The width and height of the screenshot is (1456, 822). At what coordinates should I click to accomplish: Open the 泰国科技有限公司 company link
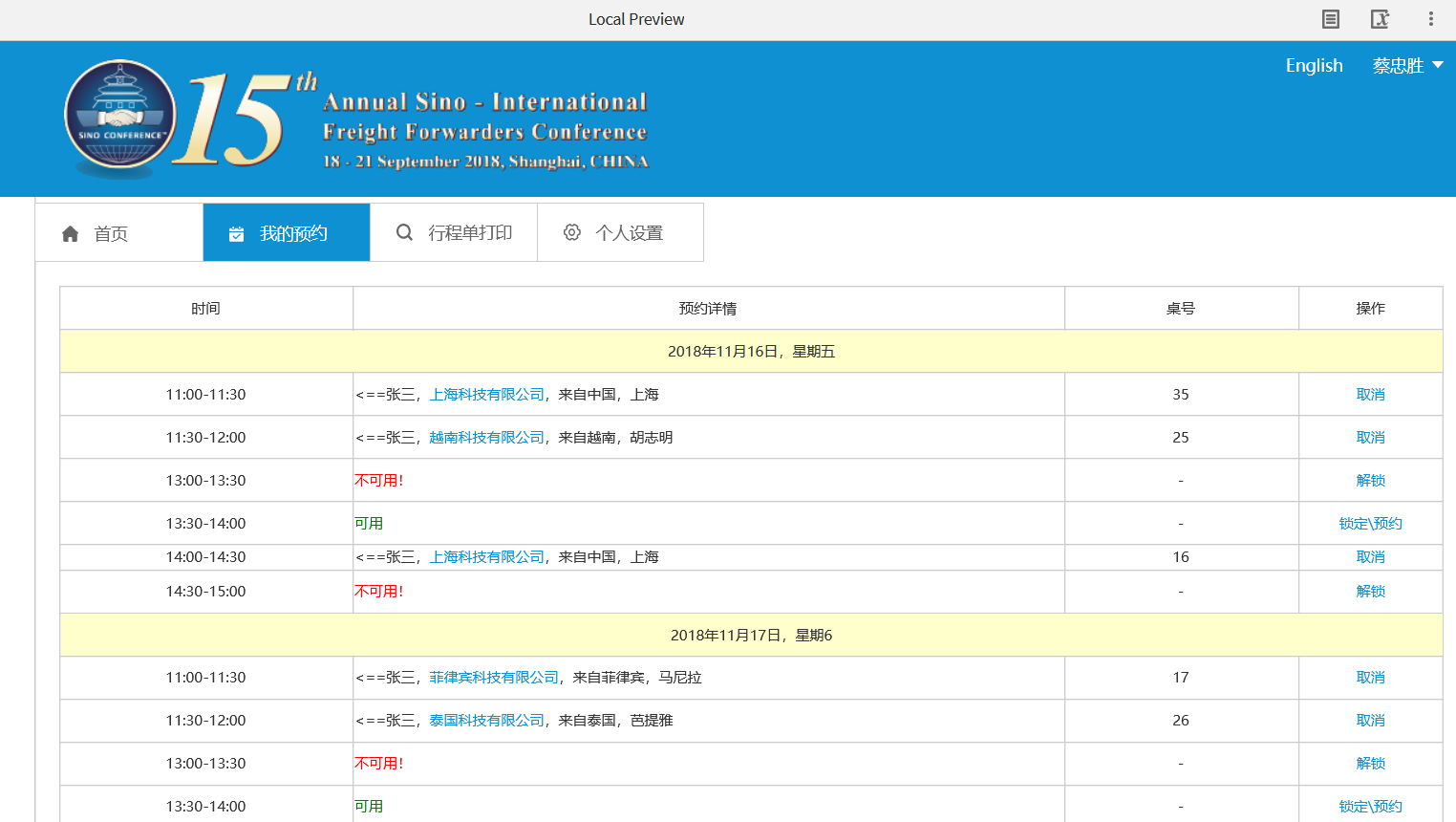(486, 721)
